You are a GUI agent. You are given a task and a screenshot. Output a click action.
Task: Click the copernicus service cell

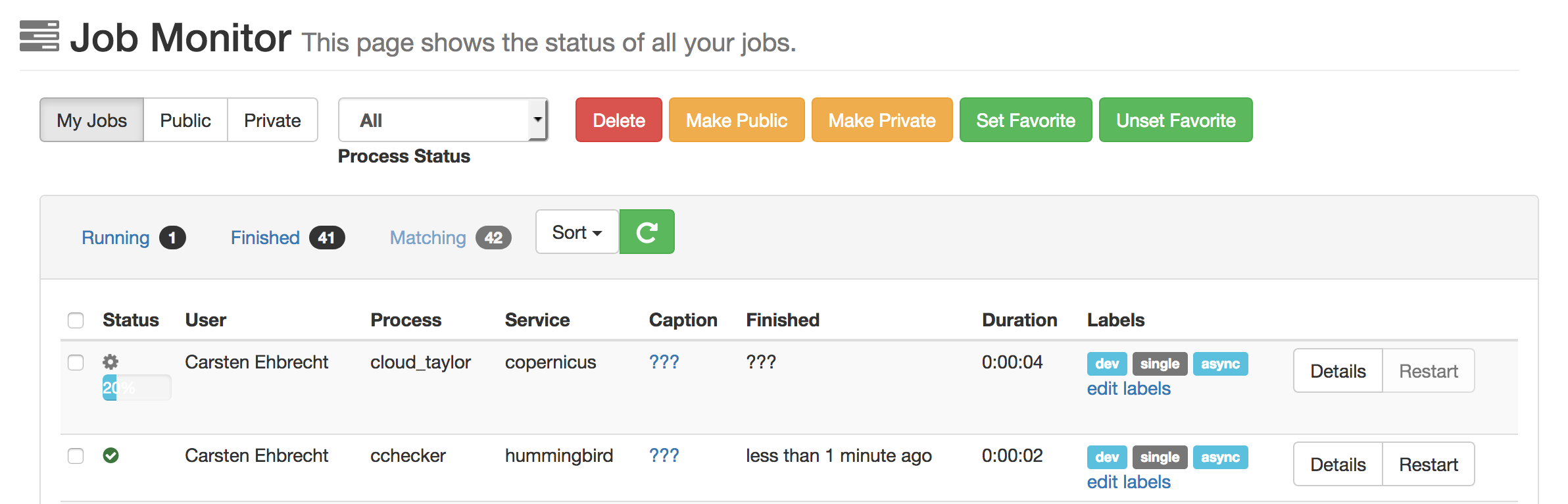(551, 363)
